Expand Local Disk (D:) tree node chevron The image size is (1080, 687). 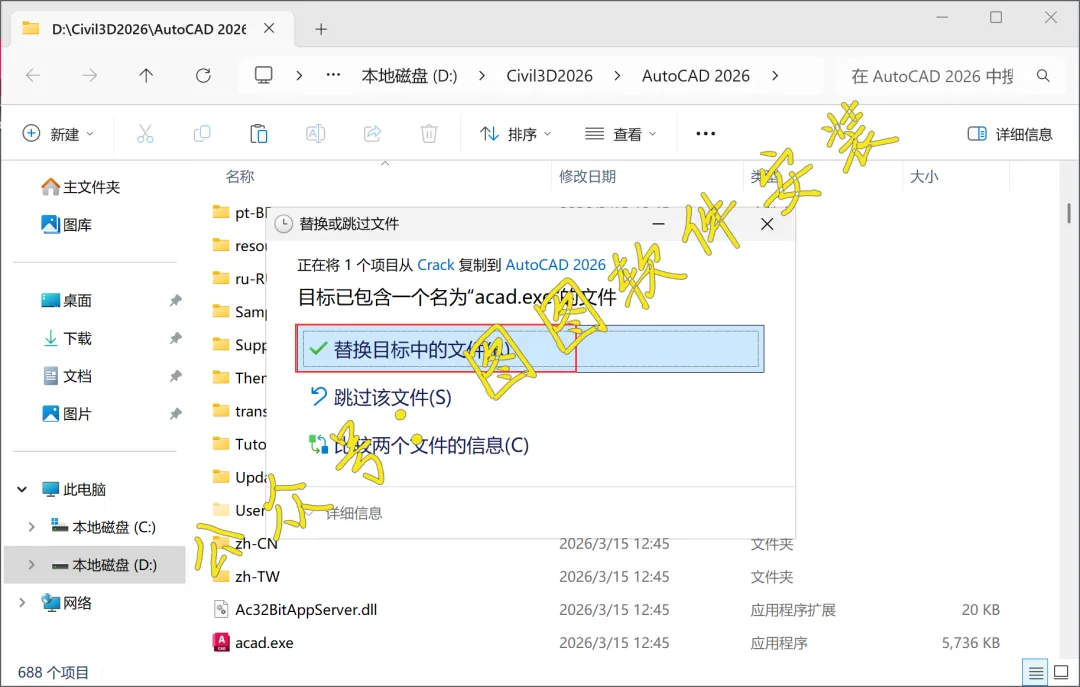click(x=31, y=565)
